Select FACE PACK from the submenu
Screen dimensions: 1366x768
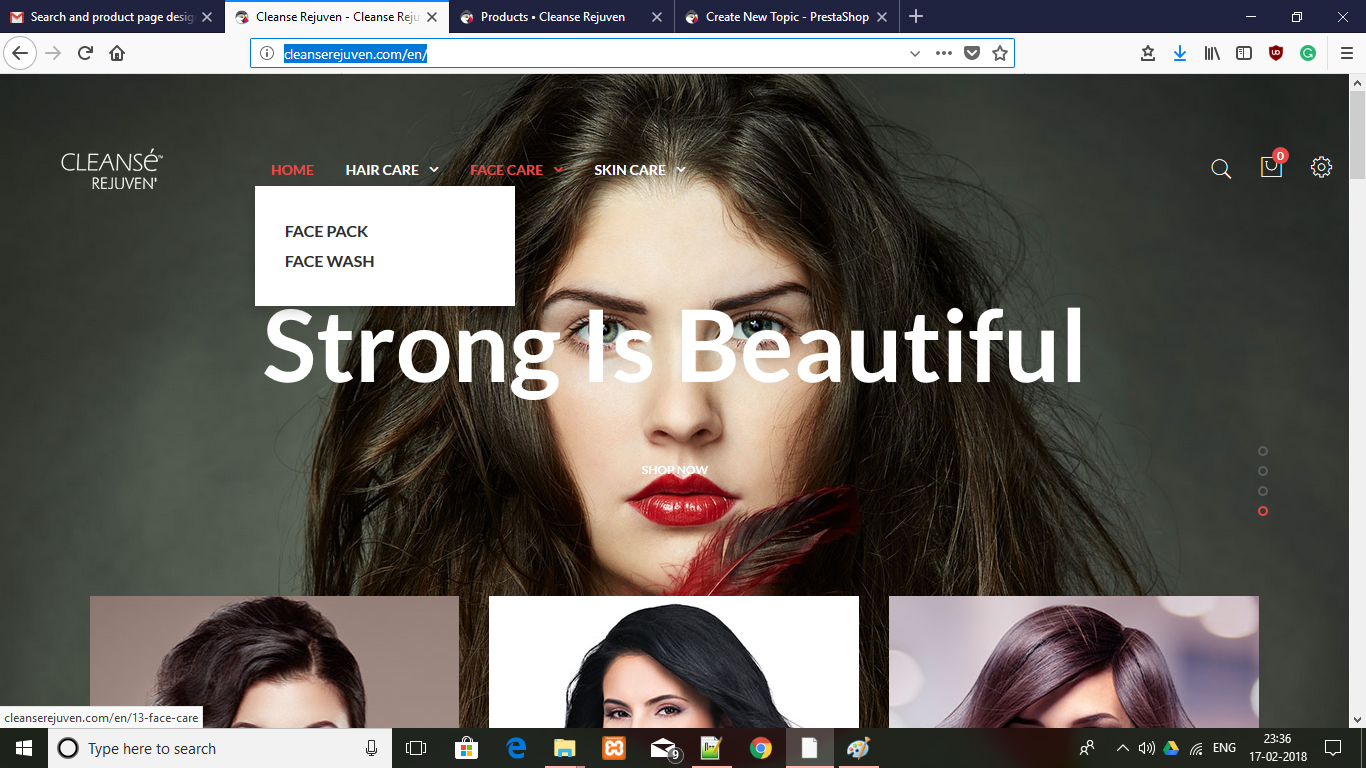coord(326,231)
